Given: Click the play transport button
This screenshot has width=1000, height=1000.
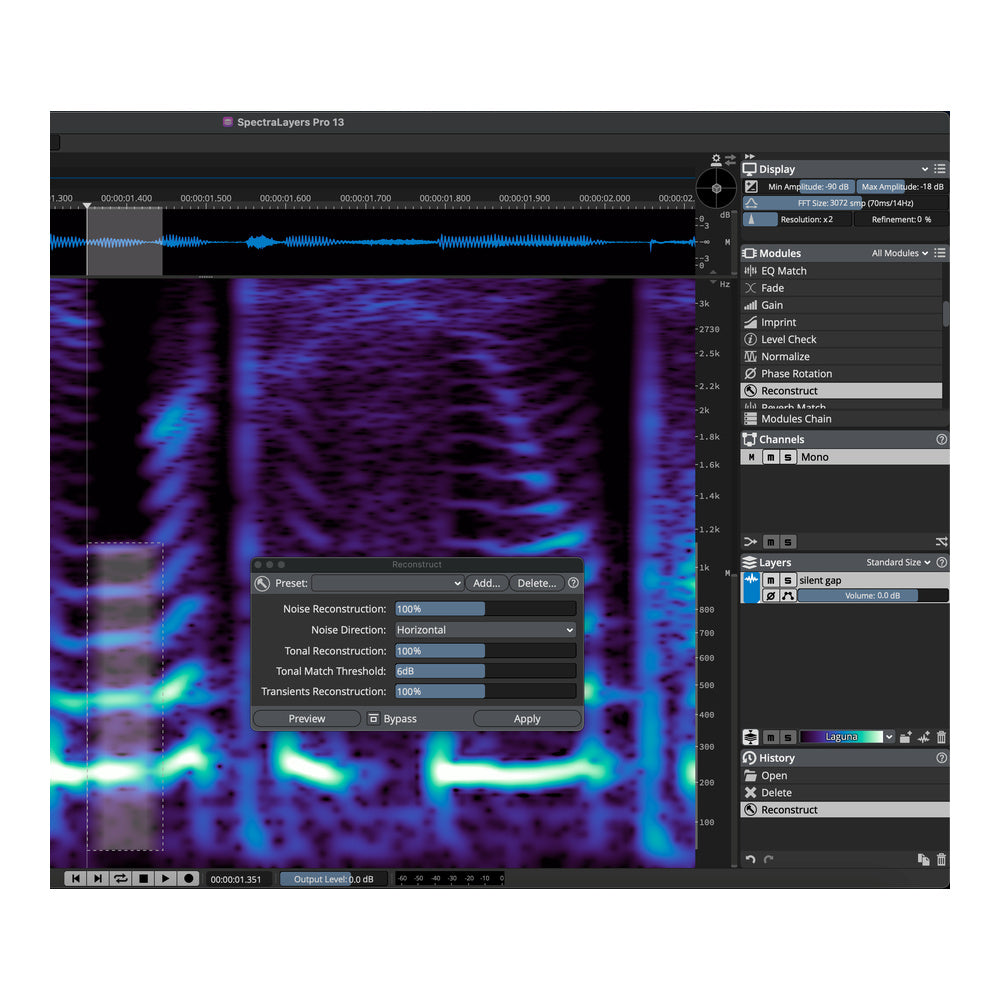Looking at the screenshot, I should 166,879.
